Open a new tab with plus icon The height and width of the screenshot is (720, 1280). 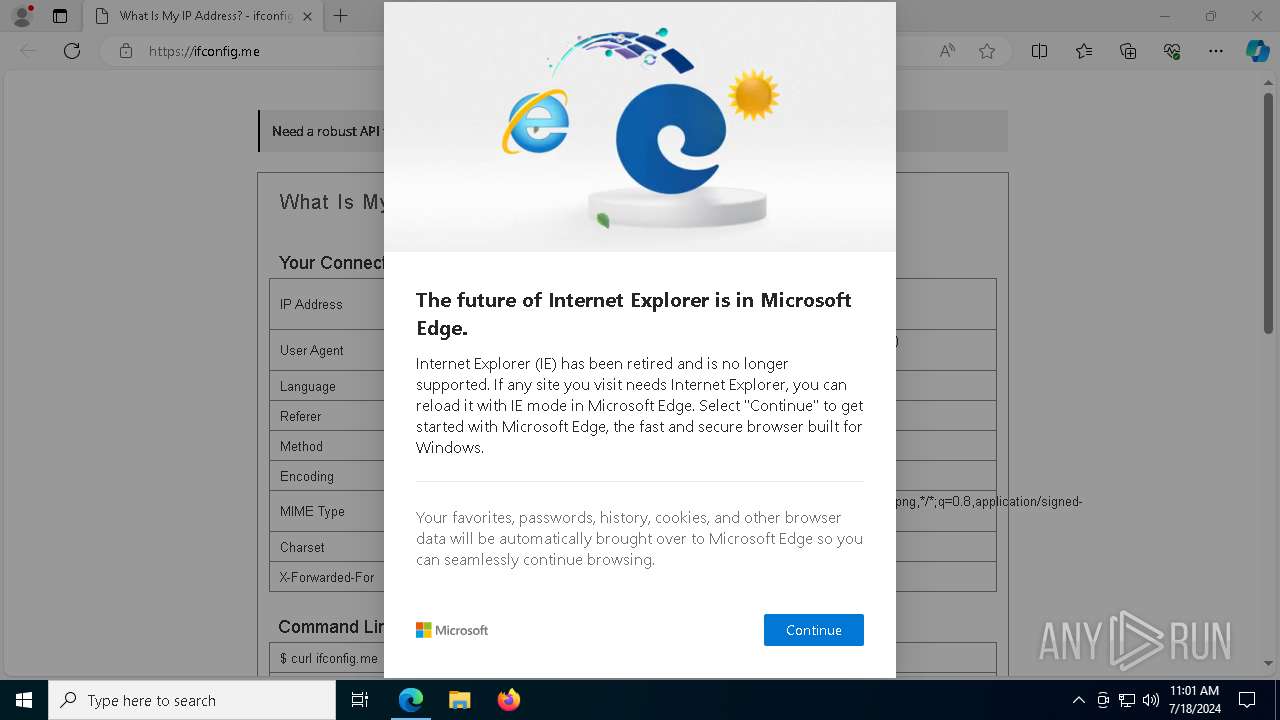340,16
